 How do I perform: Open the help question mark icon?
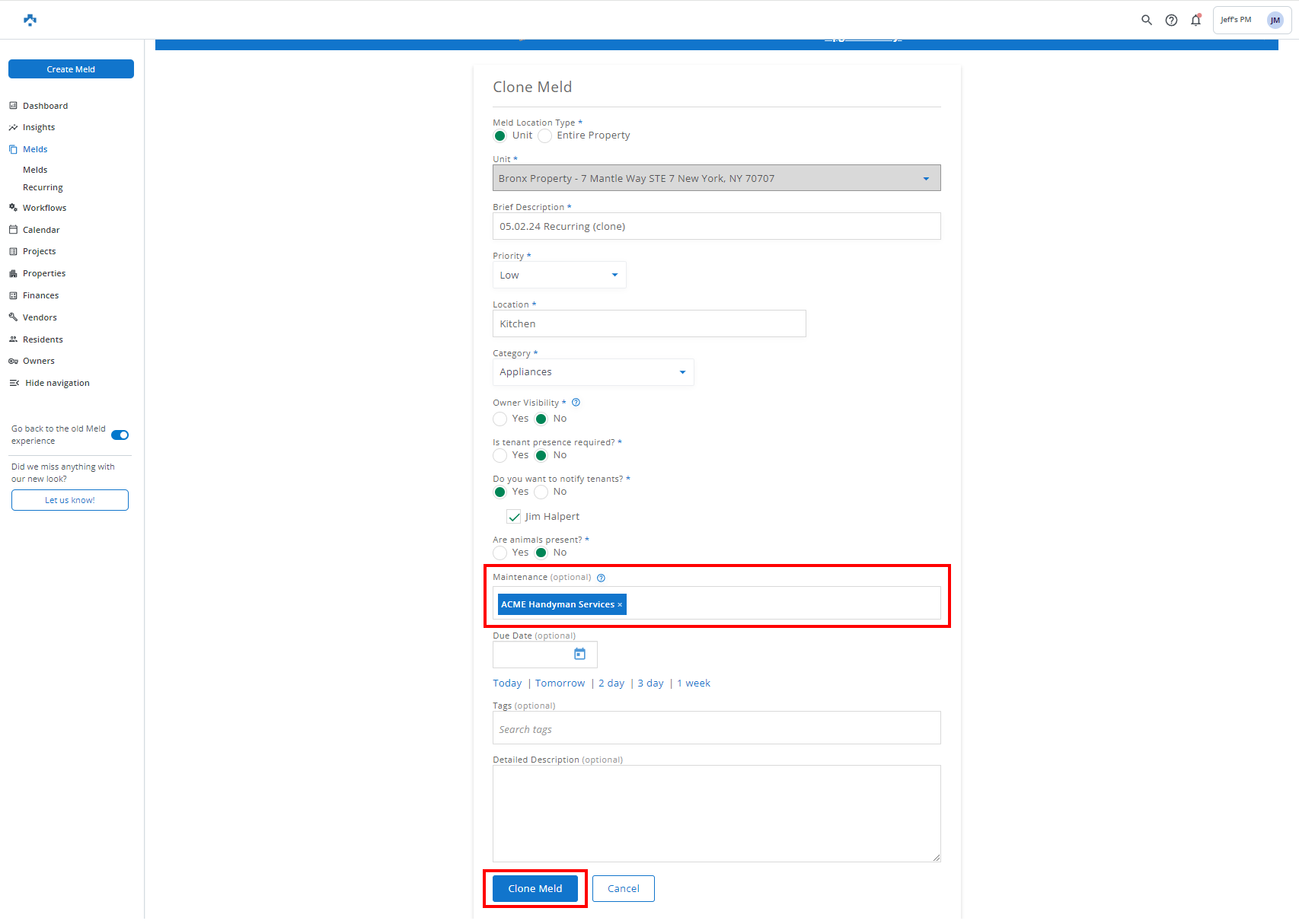[x=1171, y=21]
